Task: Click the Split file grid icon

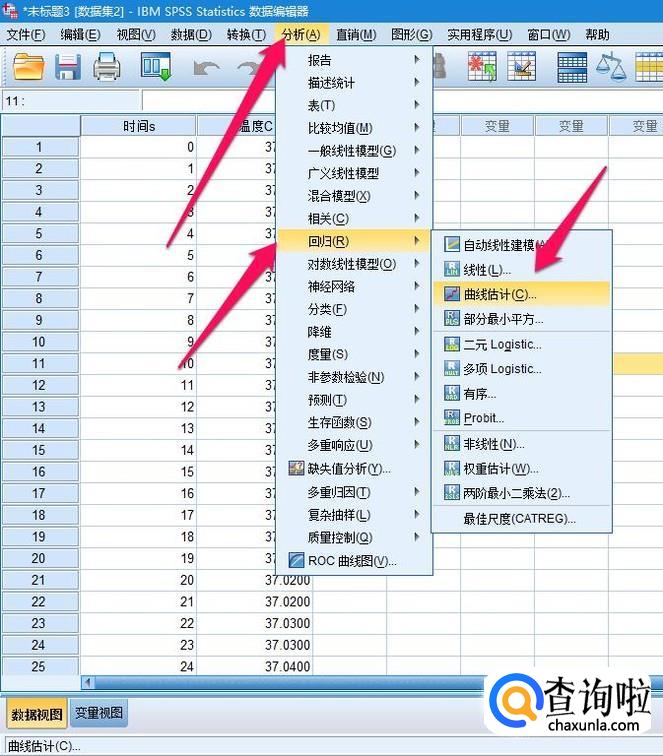Action: point(572,68)
